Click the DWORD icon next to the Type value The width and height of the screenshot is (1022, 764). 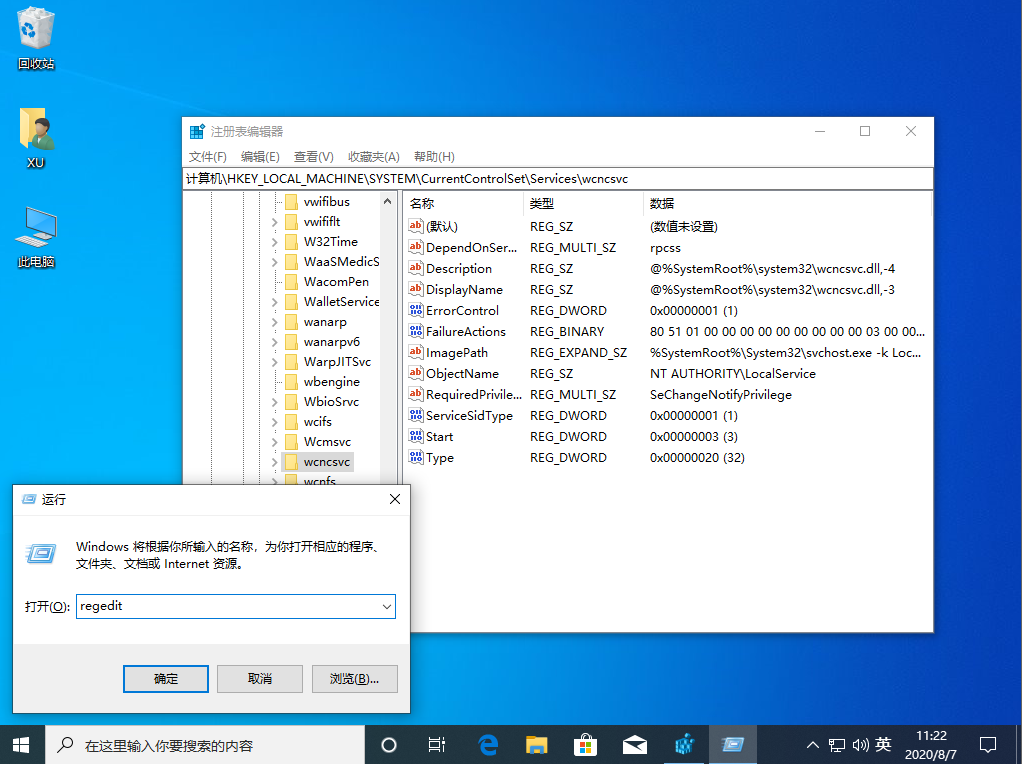pos(416,457)
